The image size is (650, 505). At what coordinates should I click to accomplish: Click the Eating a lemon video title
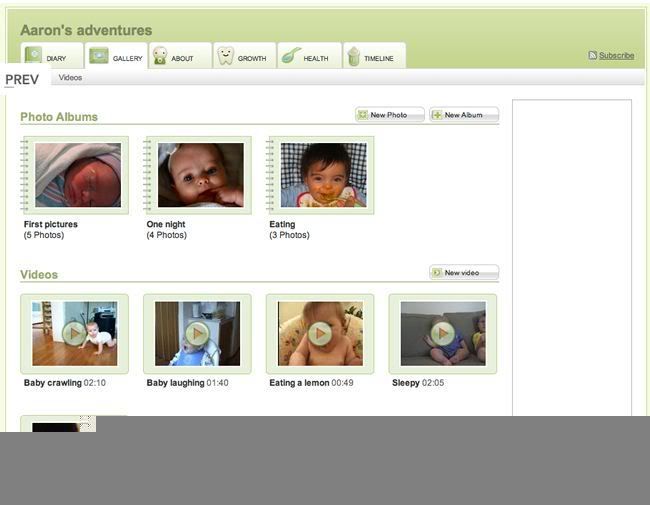pyautogui.click(x=299, y=383)
